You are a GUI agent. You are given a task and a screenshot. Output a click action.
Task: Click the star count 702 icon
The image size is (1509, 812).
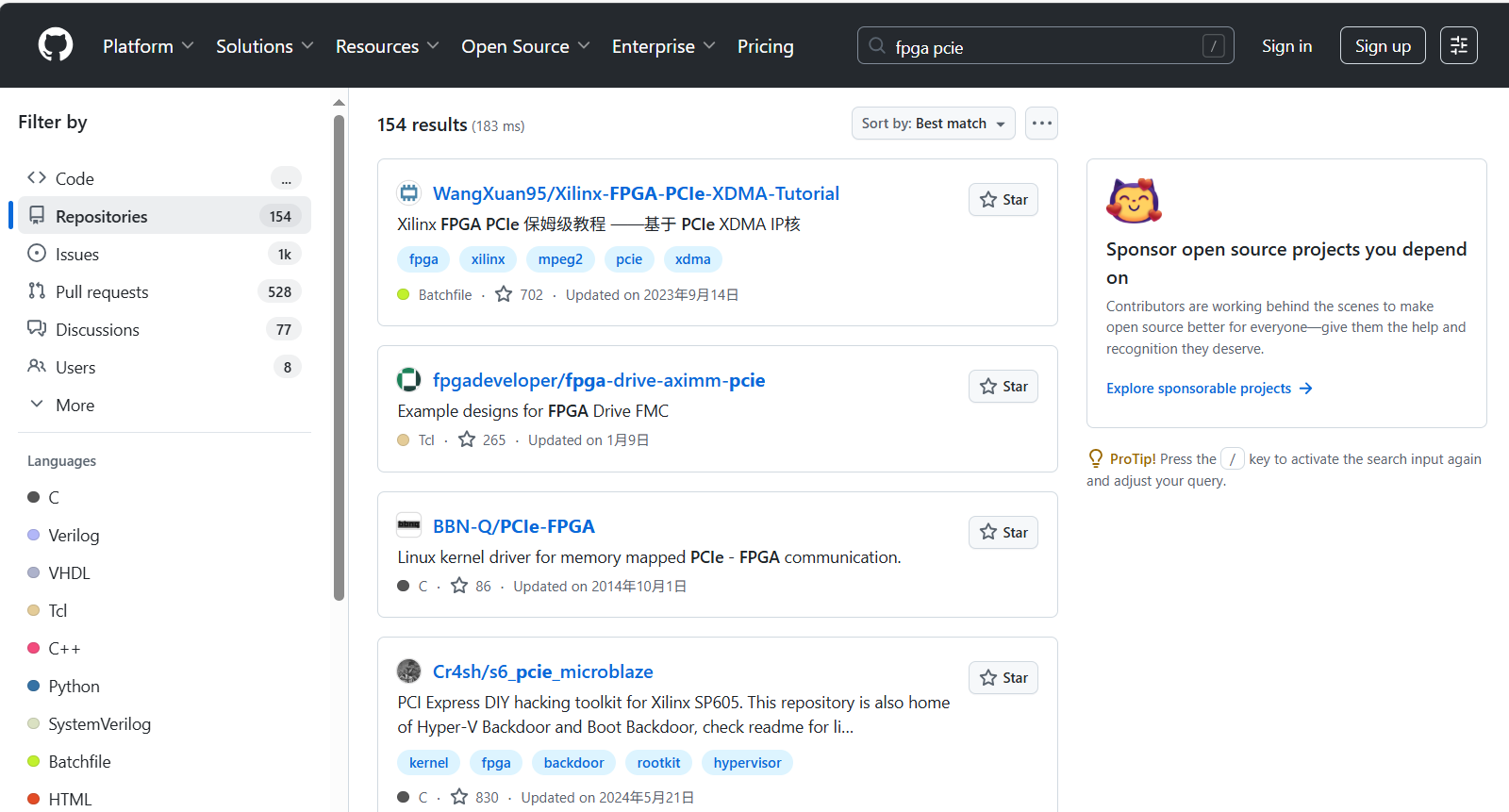(x=504, y=294)
